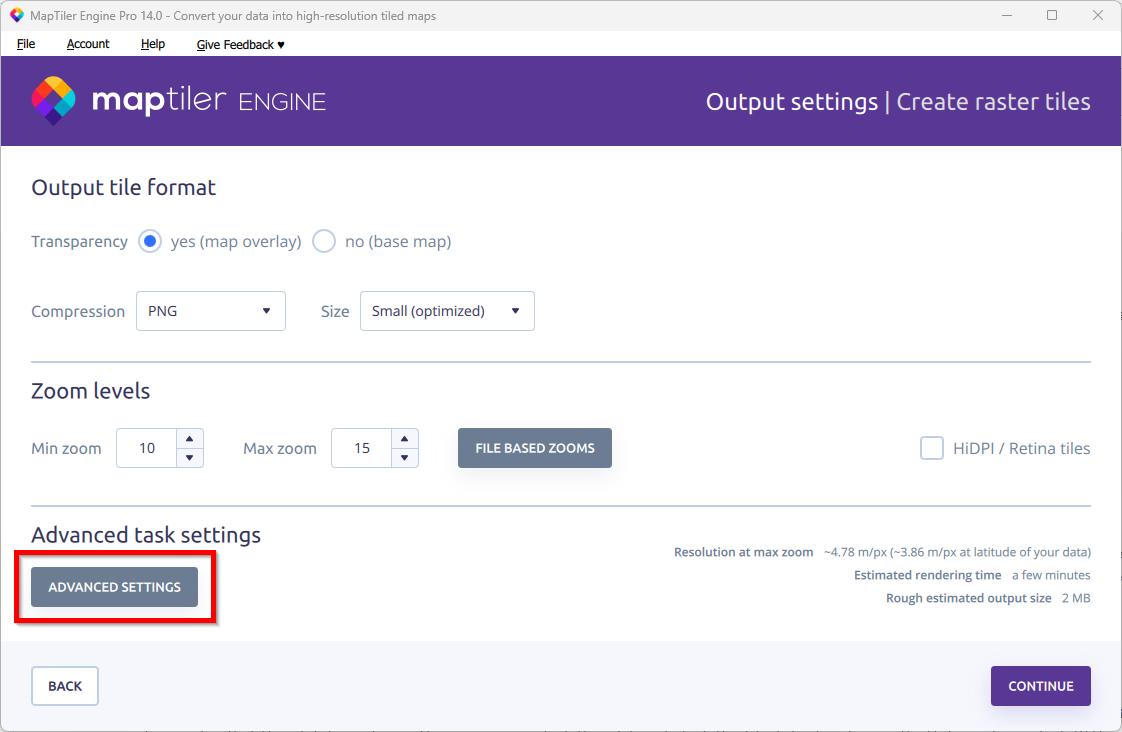Screen dimensions: 1122x732
Task: Decrease Min zoom with down arrow
Action: pos(189,458)
